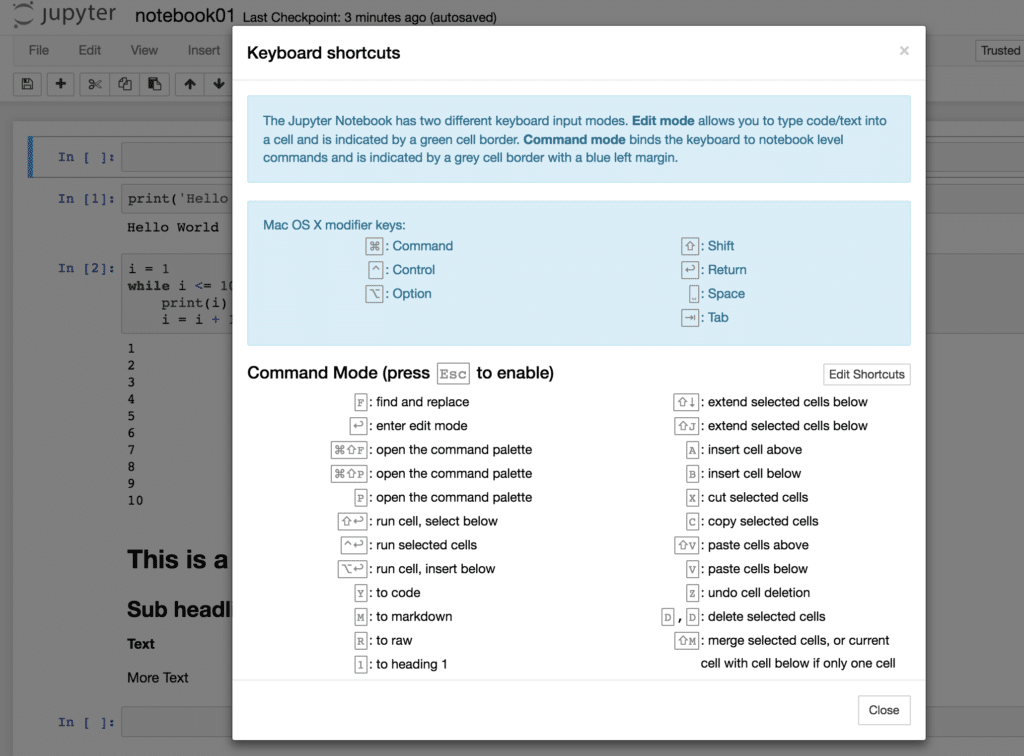The width and height of the screenshot is (1024, 756).
Task: Click 'copy selected cells' shortcut text
Action: (763, 521)
